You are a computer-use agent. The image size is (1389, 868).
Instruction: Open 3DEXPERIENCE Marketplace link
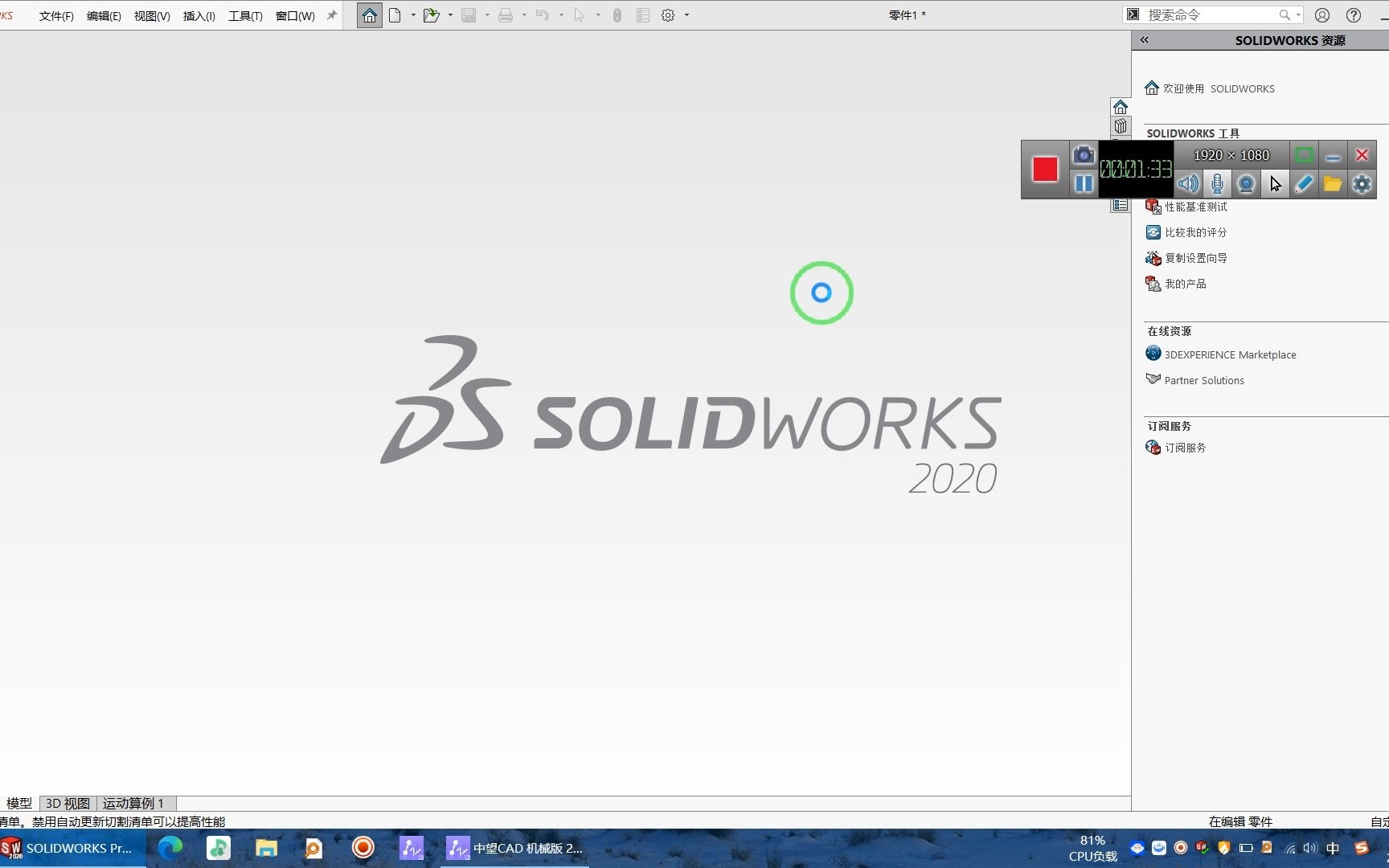(x=1230, y=354)
